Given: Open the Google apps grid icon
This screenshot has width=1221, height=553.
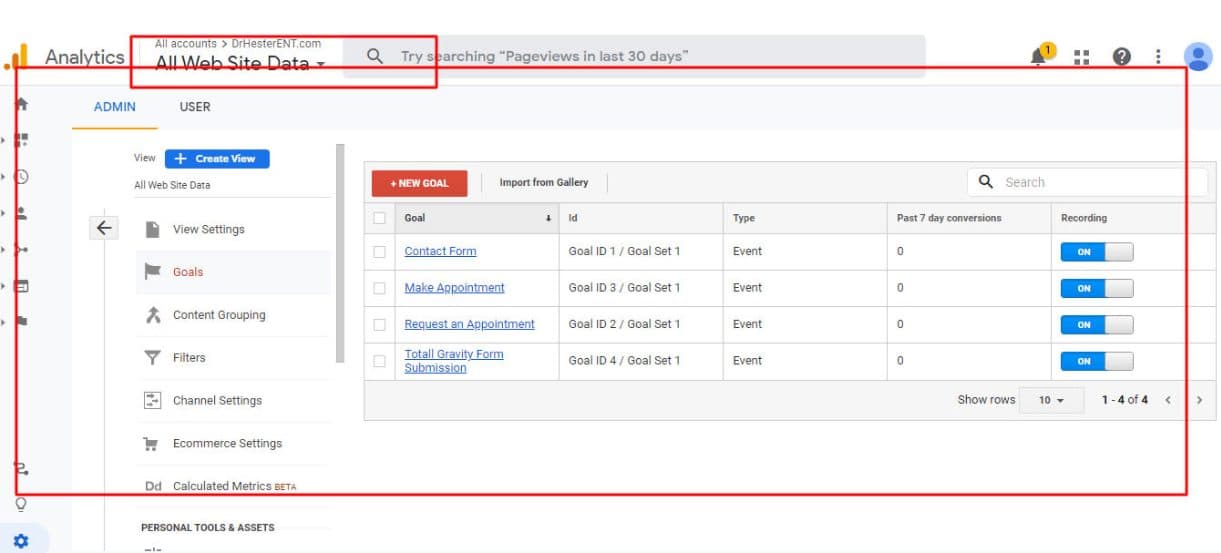Looking at the screenshot, I should (1081, 57).
